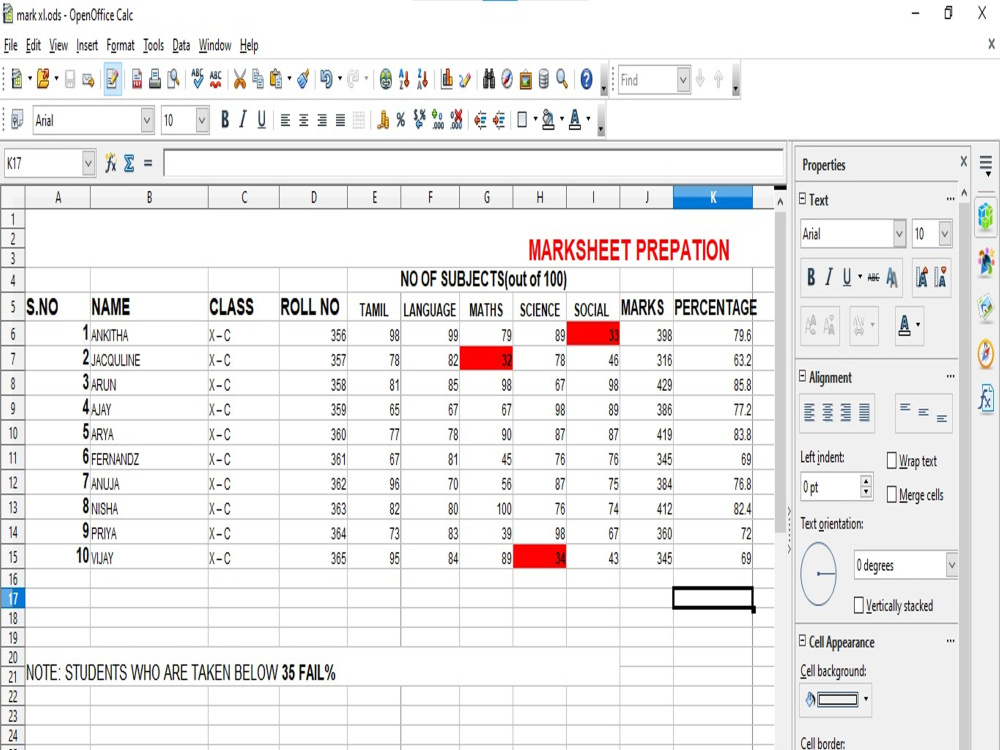Open Properties panel Font Color button

tap(909, 326)
